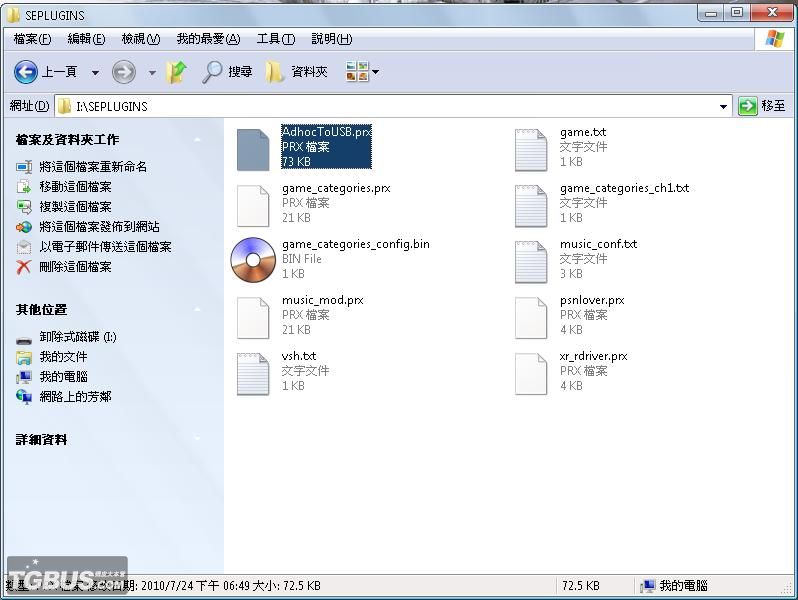Click the music_conf.txt file name

point(598,244)
